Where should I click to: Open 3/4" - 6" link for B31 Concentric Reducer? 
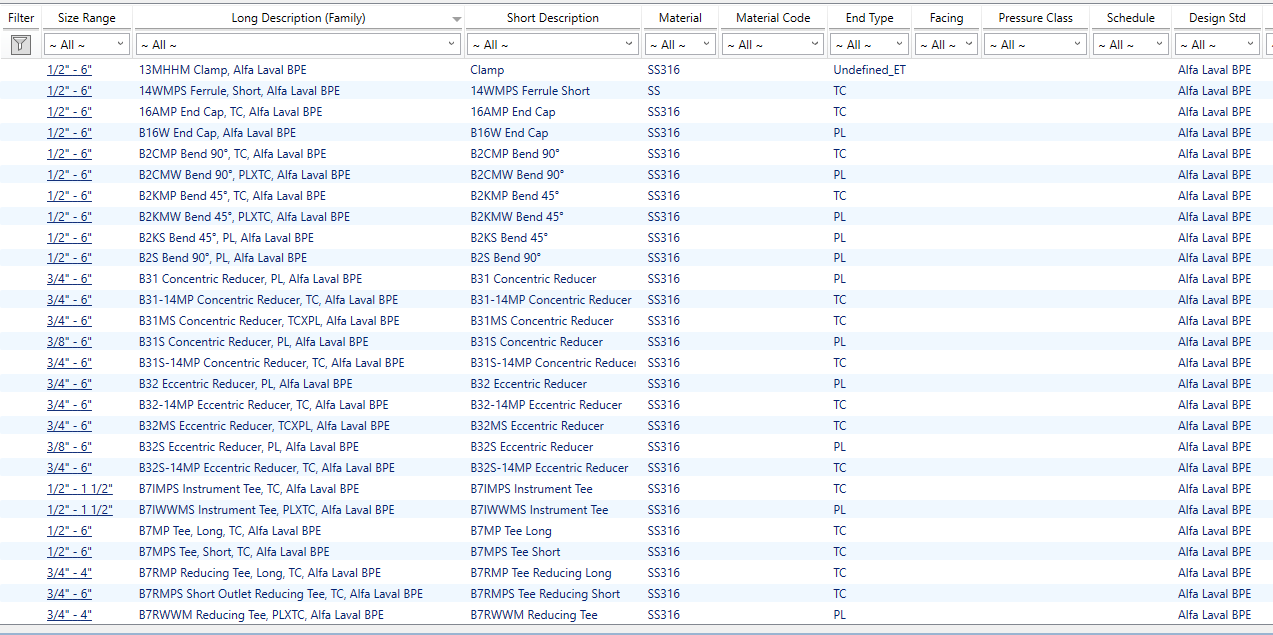pyautogui.click(x=69, y=279)
